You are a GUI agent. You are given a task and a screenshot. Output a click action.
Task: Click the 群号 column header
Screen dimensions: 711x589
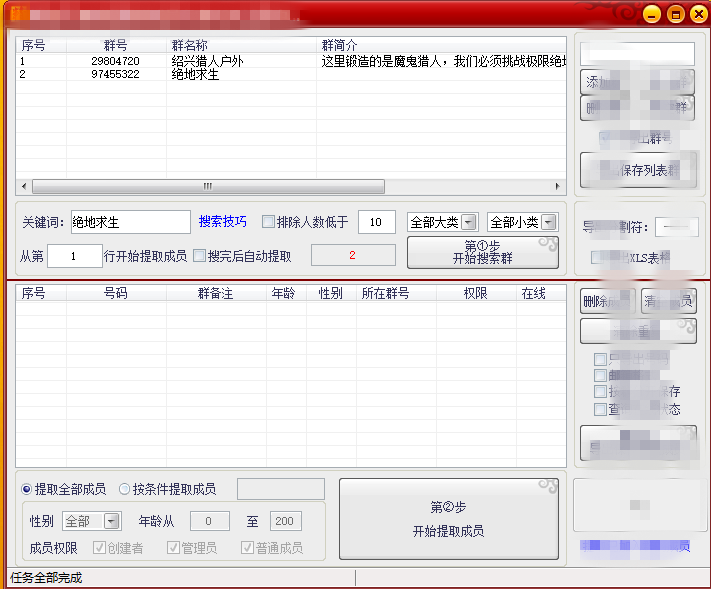pyautogui.click(x=116, y=45)
